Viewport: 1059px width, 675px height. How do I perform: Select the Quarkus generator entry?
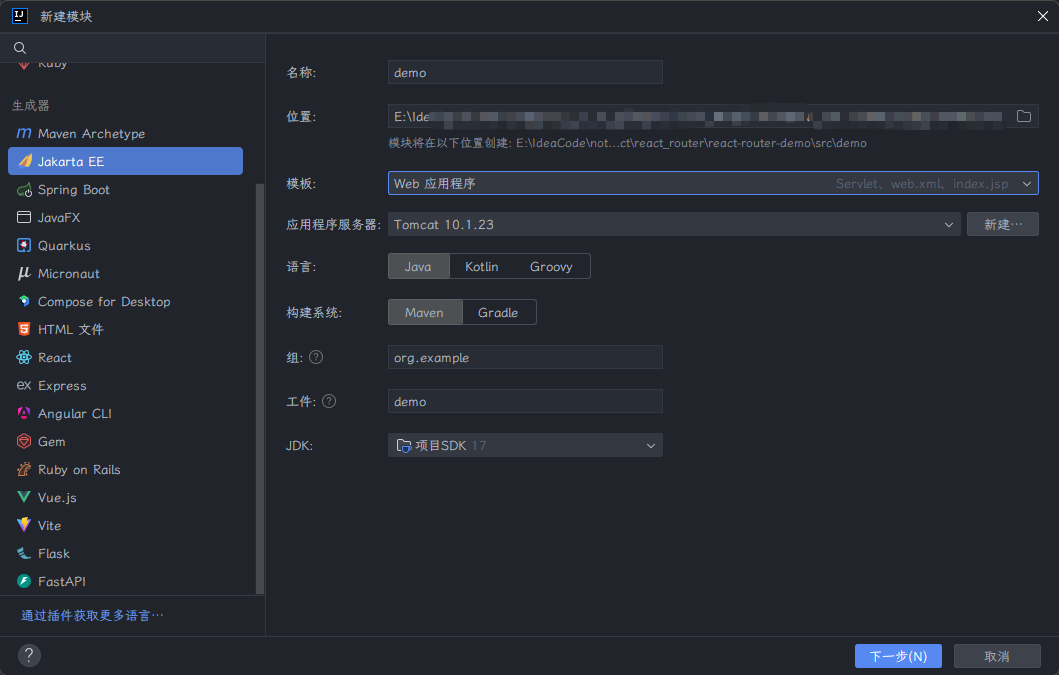click(125, 245)
